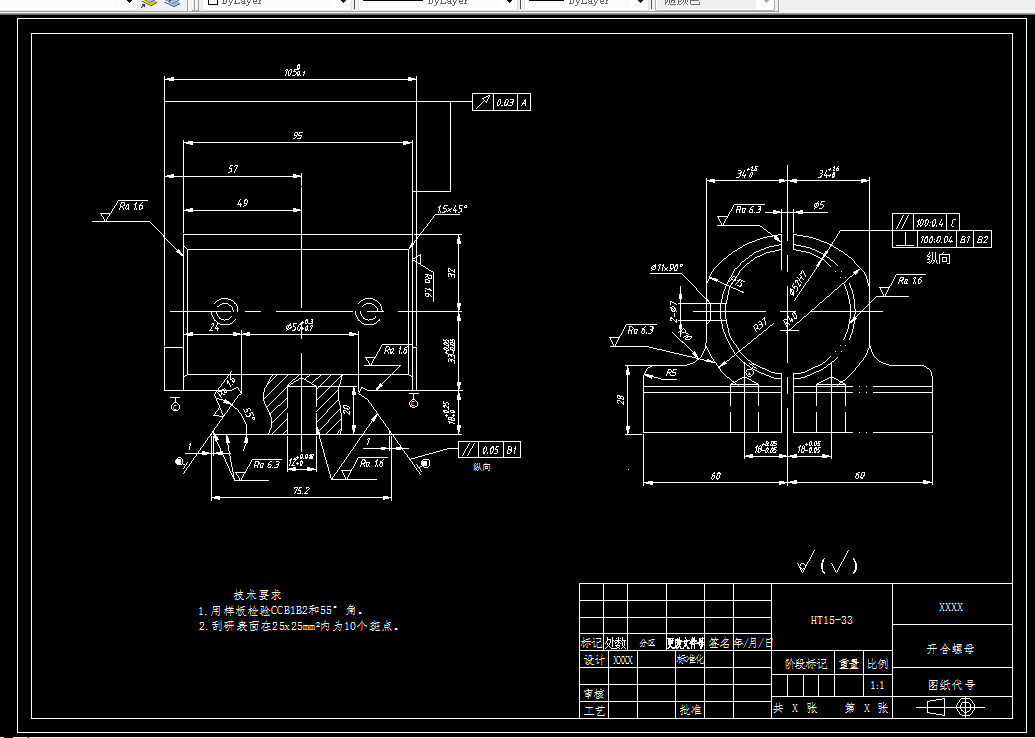Click the part name 开合螺母 in title block
The image size is (1035, 738).
pyautogui.click(x=950, y=648)
